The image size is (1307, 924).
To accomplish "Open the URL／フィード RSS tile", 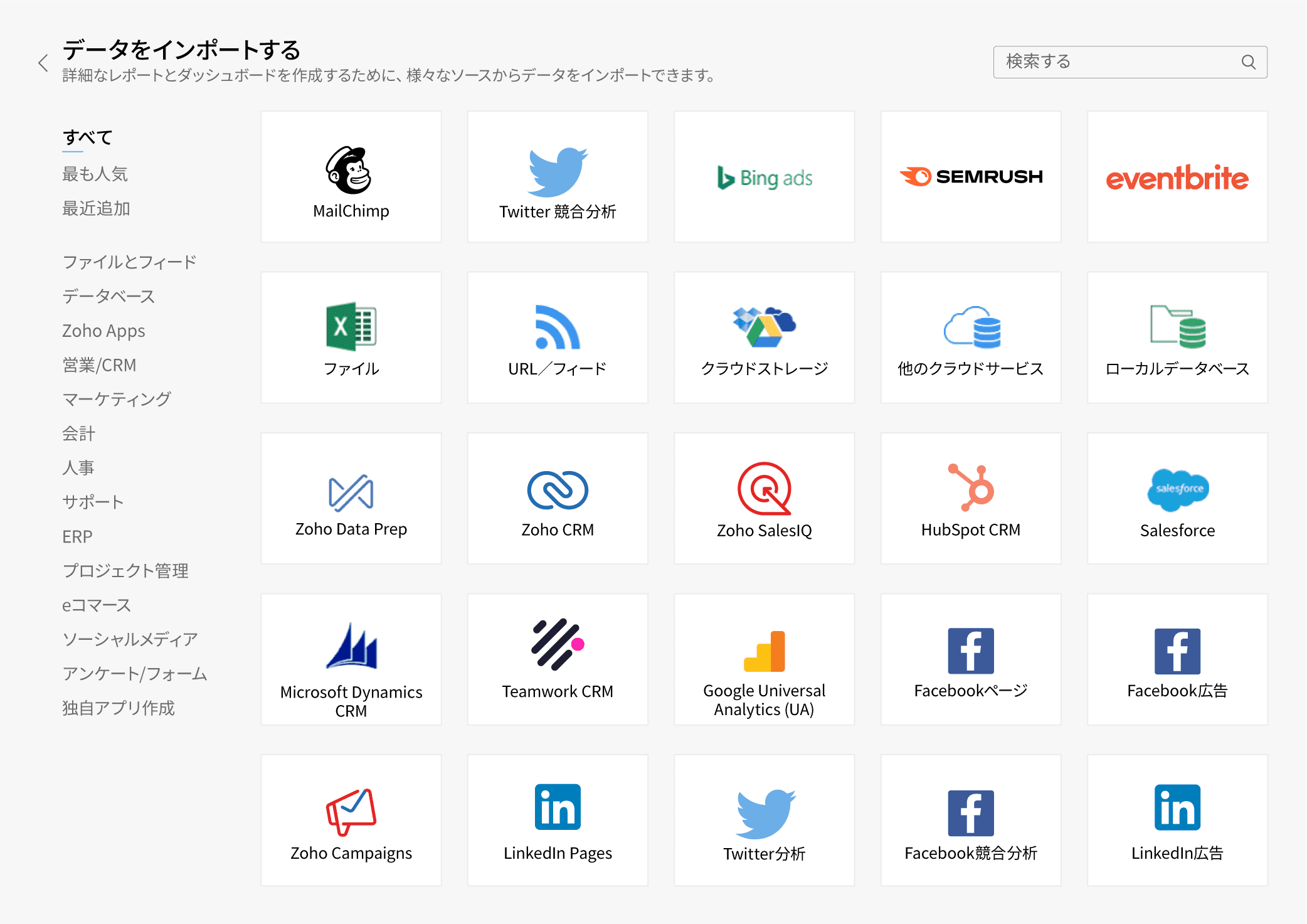I will [557, 337].
